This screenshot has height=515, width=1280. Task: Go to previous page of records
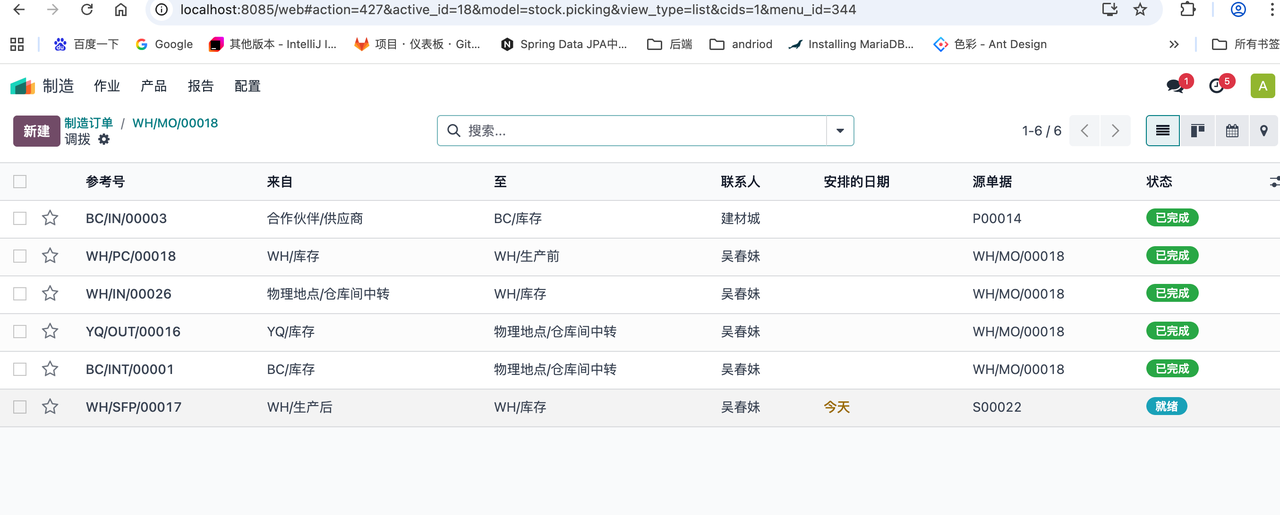point(1085,131)
